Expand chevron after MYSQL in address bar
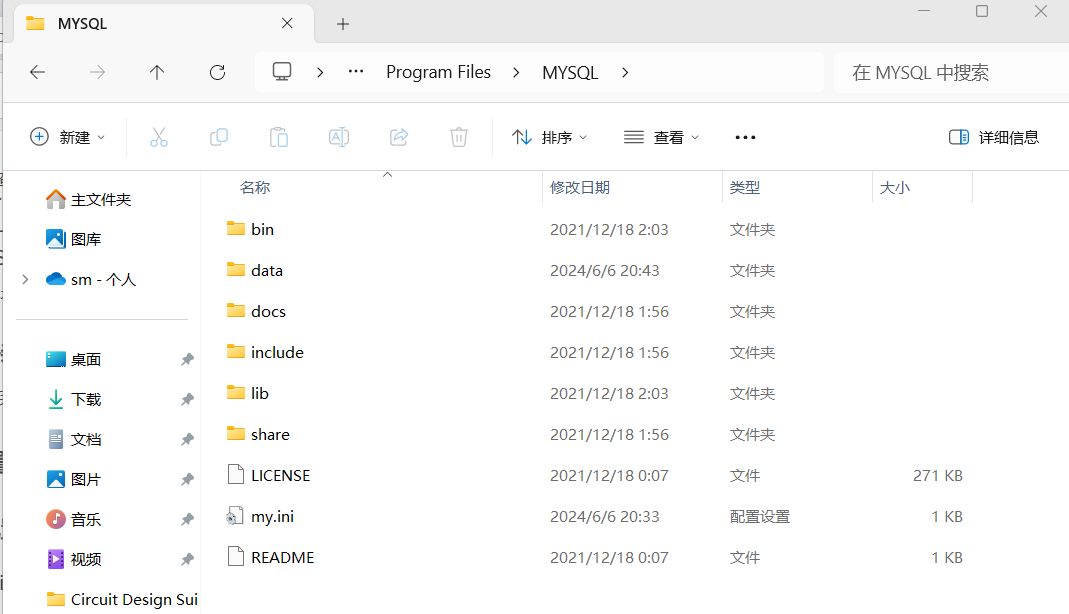Viewport: 1069px width, 614px height. [625, 72]
